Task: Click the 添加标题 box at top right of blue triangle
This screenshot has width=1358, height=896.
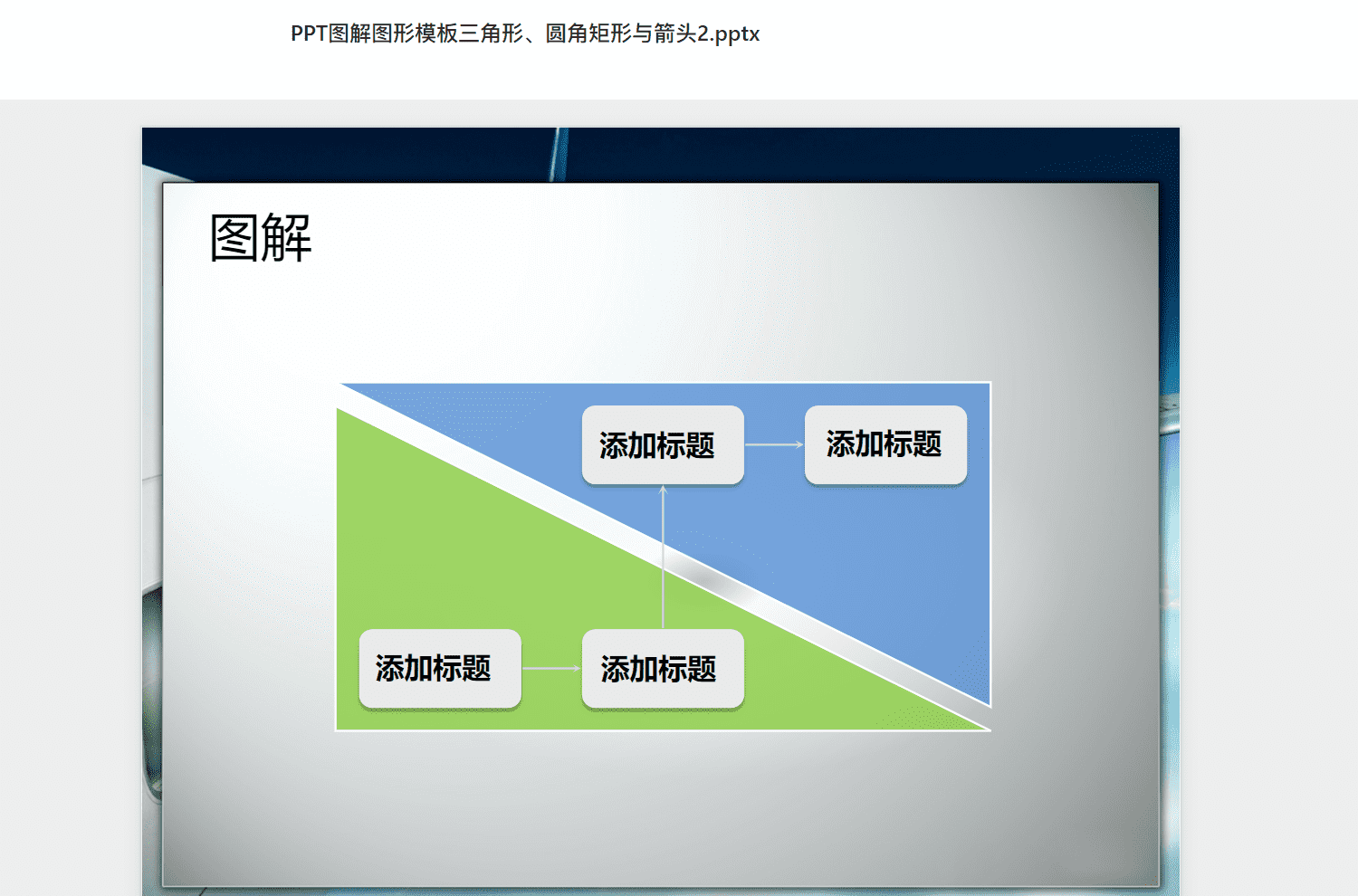Action: point(885,444)
